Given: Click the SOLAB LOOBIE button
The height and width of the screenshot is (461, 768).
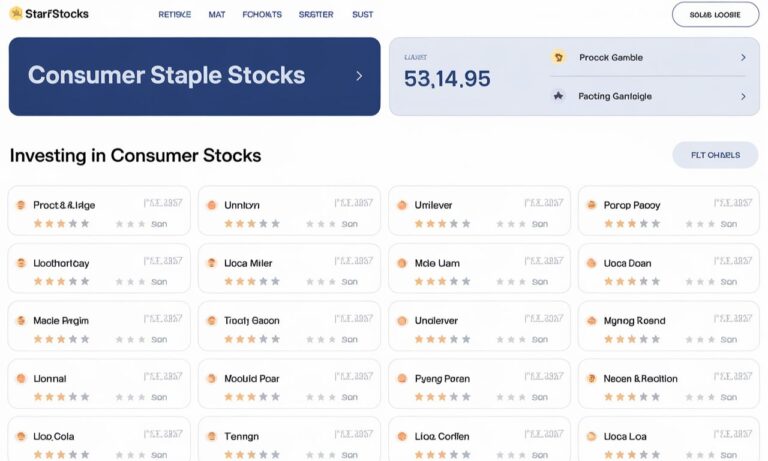Looking at the screenshot, I should pos(715,15).
